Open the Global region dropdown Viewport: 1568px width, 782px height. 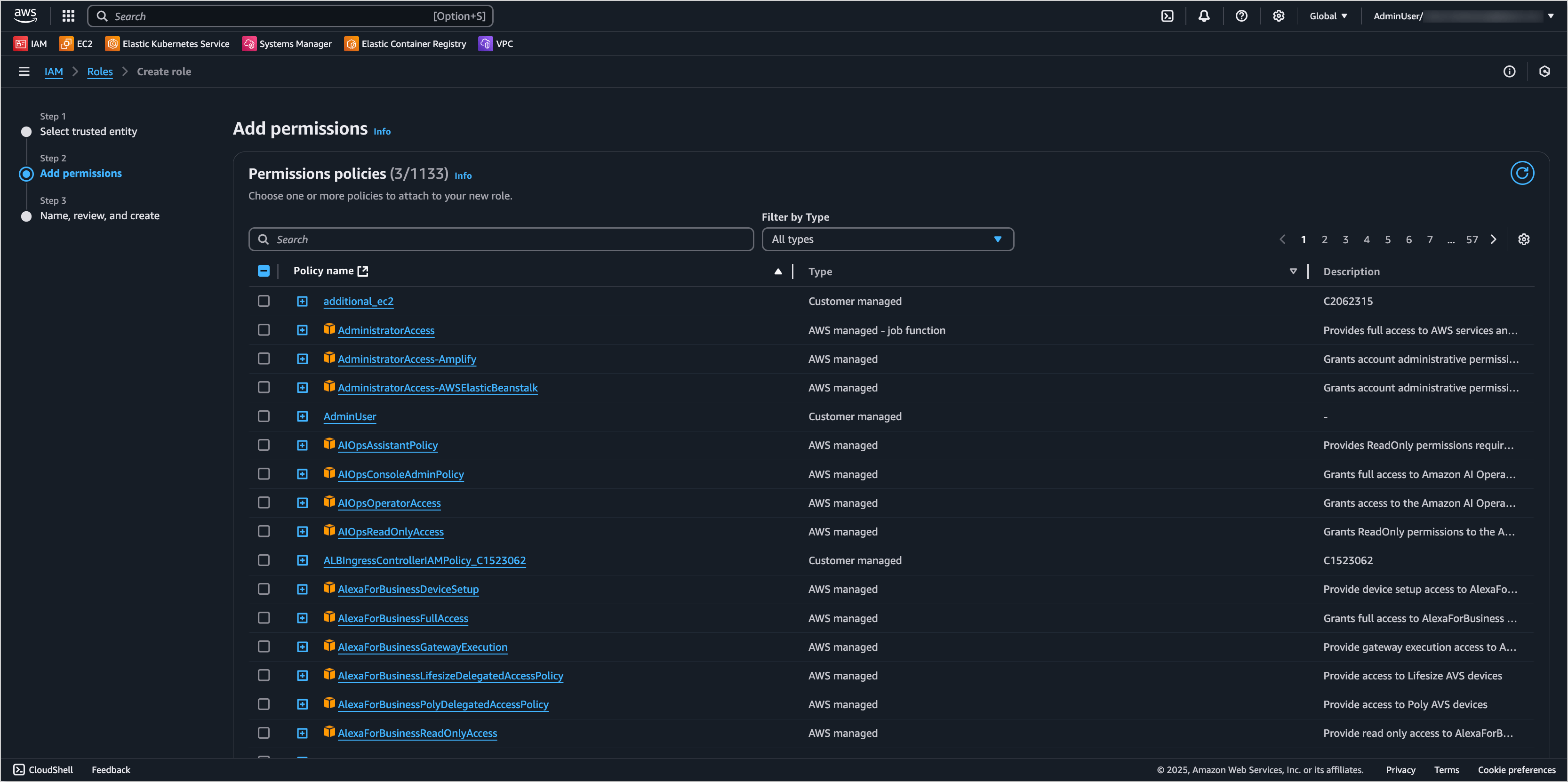click(x=1328, y=16)
